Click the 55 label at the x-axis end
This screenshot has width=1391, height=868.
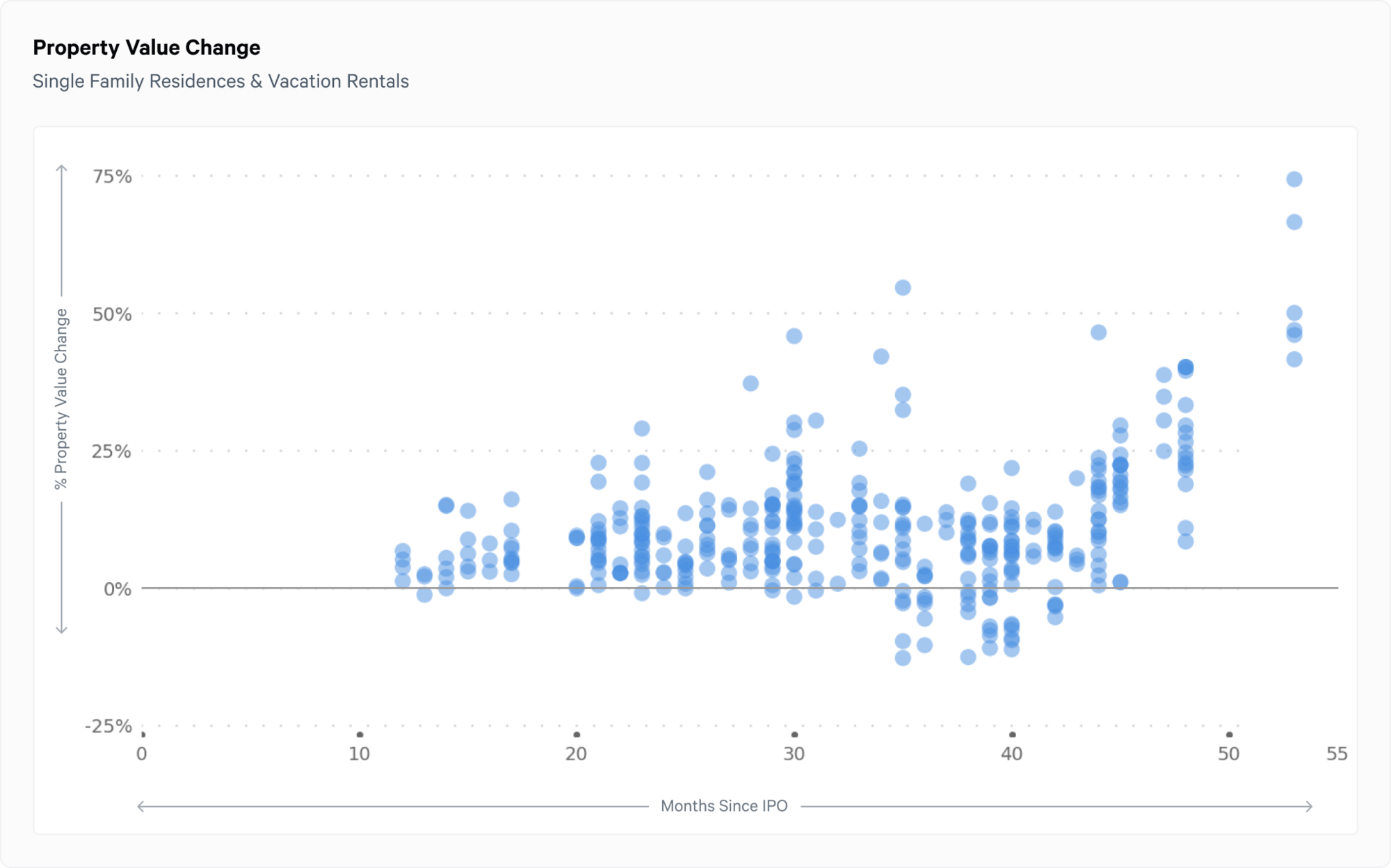[x=1336, y=754]
